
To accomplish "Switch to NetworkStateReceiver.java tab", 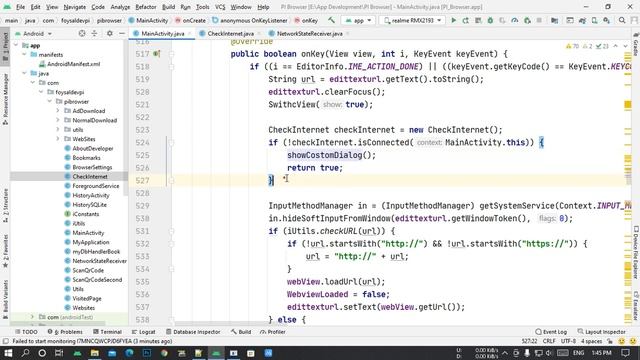I will (x=309, y=33).
